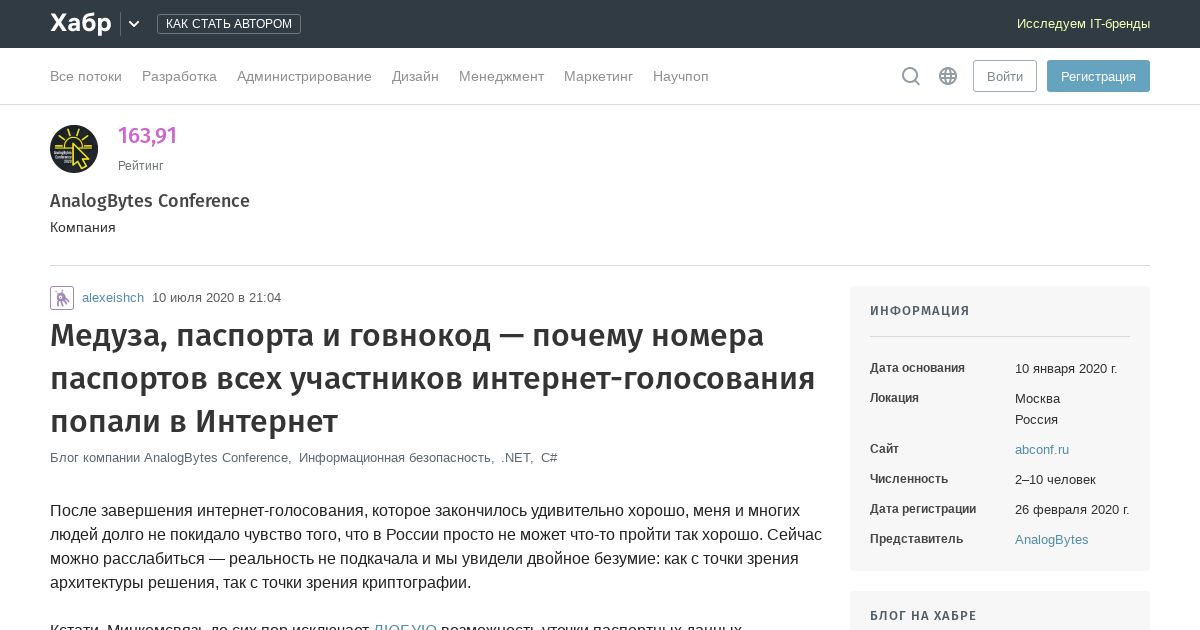Click the Хабр logo
Screen dimensions: 1200x630
coord(81,23)
